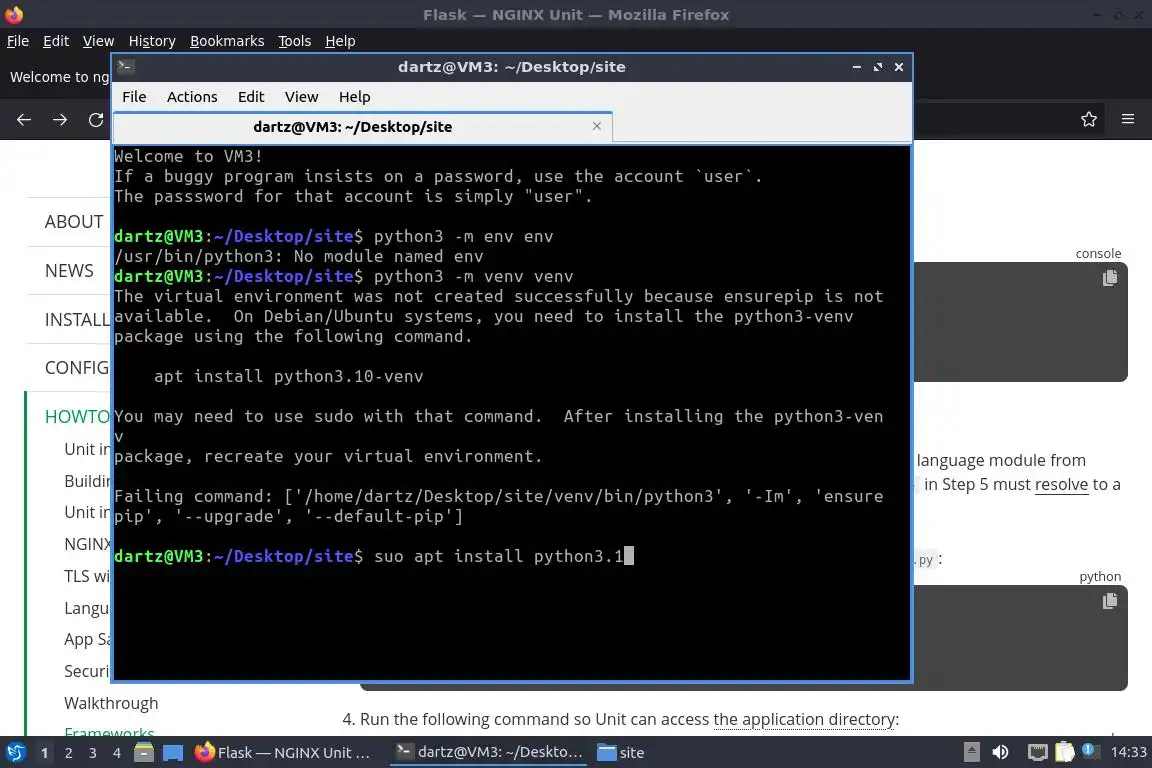Open INSTALL section in the site sidebar
The width and height of the screenshot is (1152, 768).
pos(77,320)
